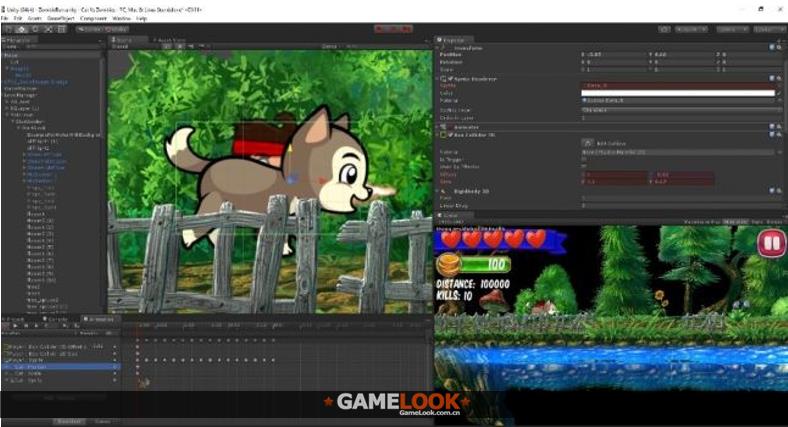Open the Layers dropdown in the toolbar
Screen dimensions: 788x427
(732, 29)
